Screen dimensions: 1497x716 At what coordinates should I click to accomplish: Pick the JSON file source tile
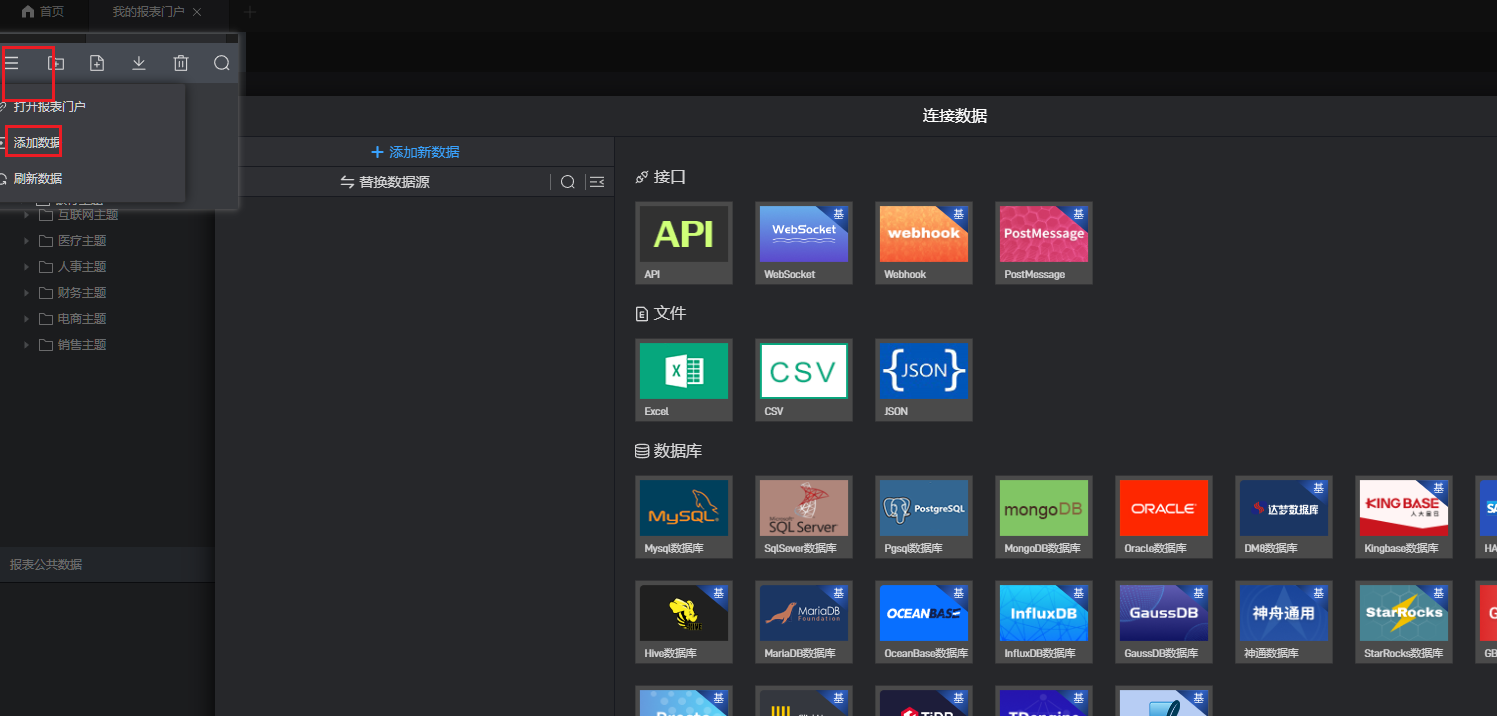tap(924, 380)
